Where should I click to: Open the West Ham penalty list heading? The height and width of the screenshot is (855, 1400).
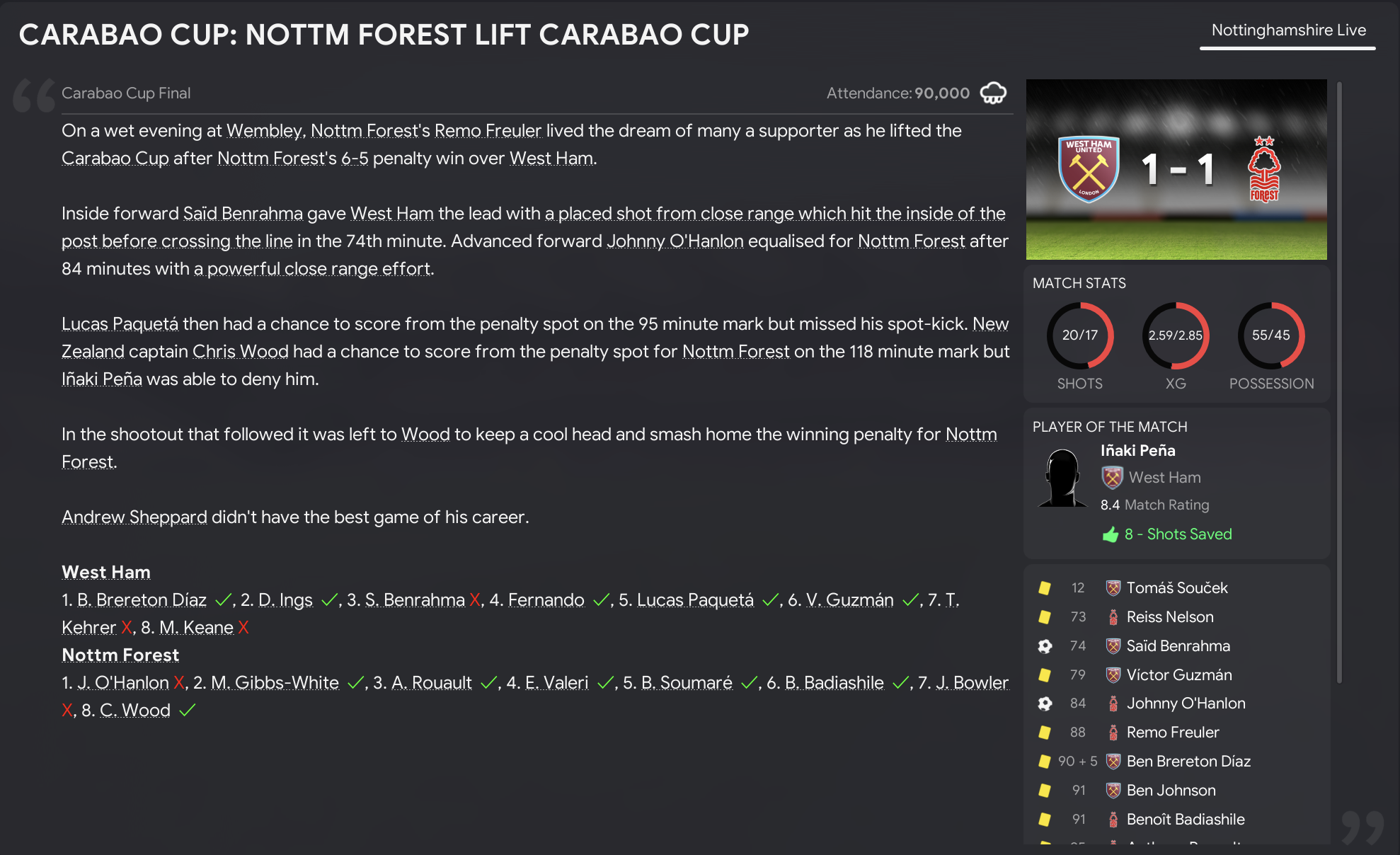[x=106, y=572]
